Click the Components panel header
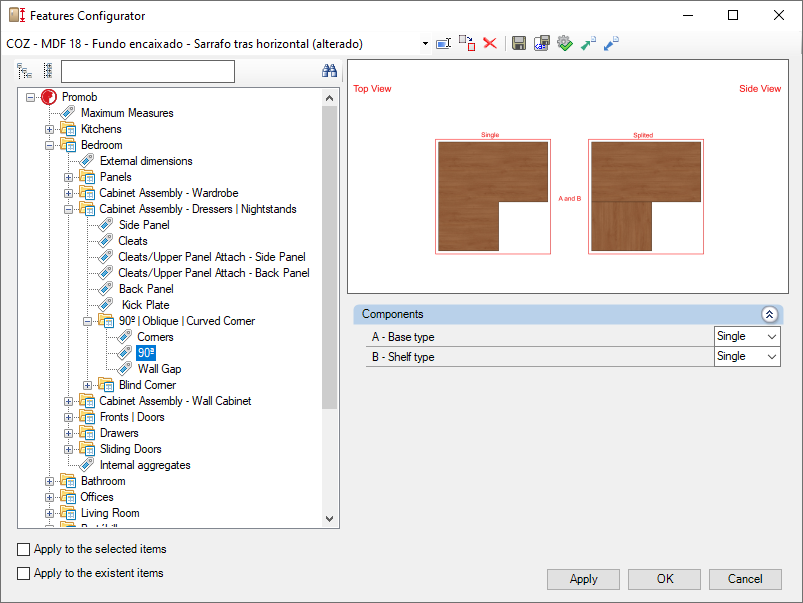 pyautogui.click(x=568, y=314)
